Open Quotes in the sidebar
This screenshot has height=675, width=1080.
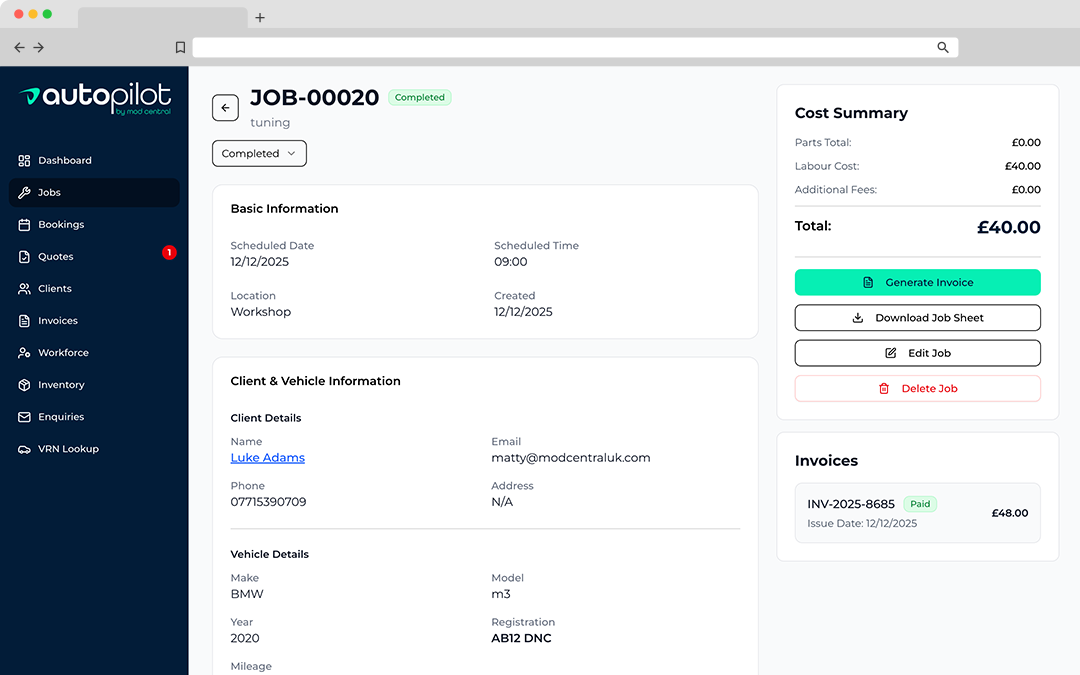56,257
